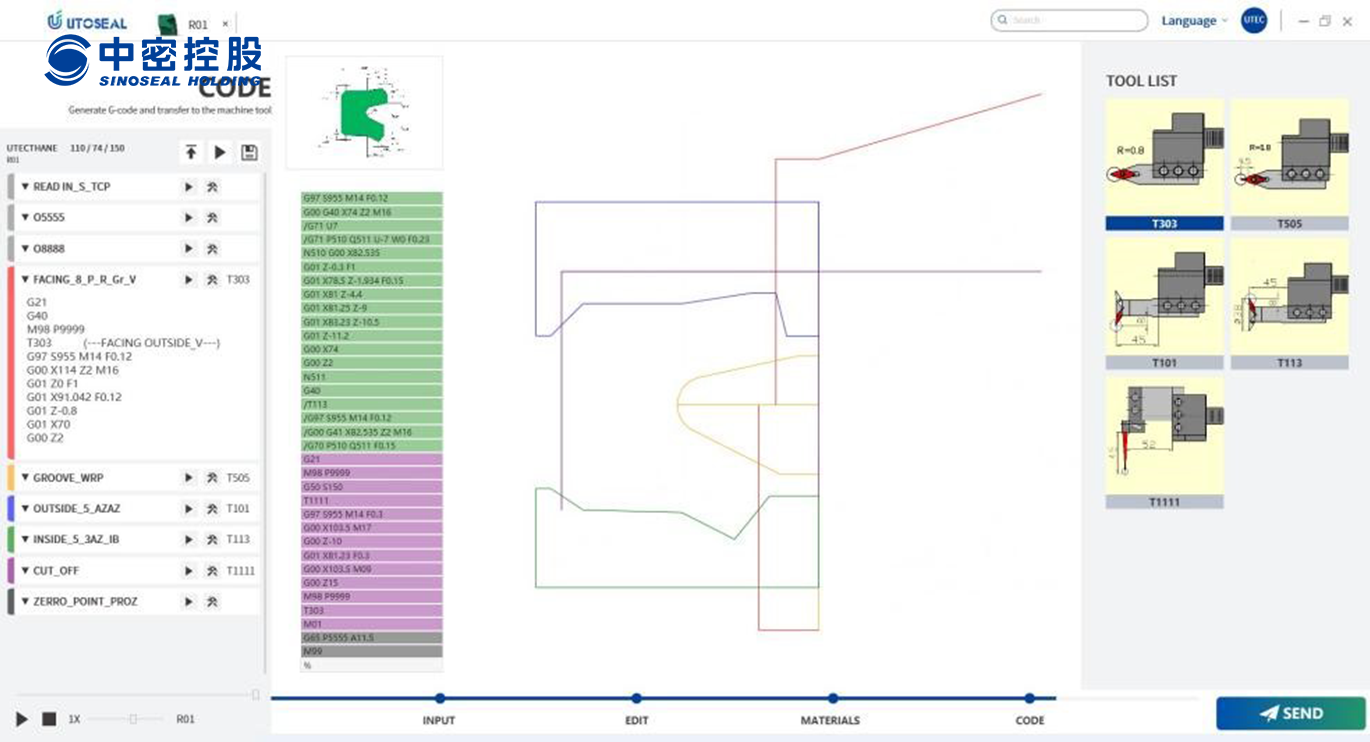
Task: Open the Language dropdown
Action: tap(1194, 21)
